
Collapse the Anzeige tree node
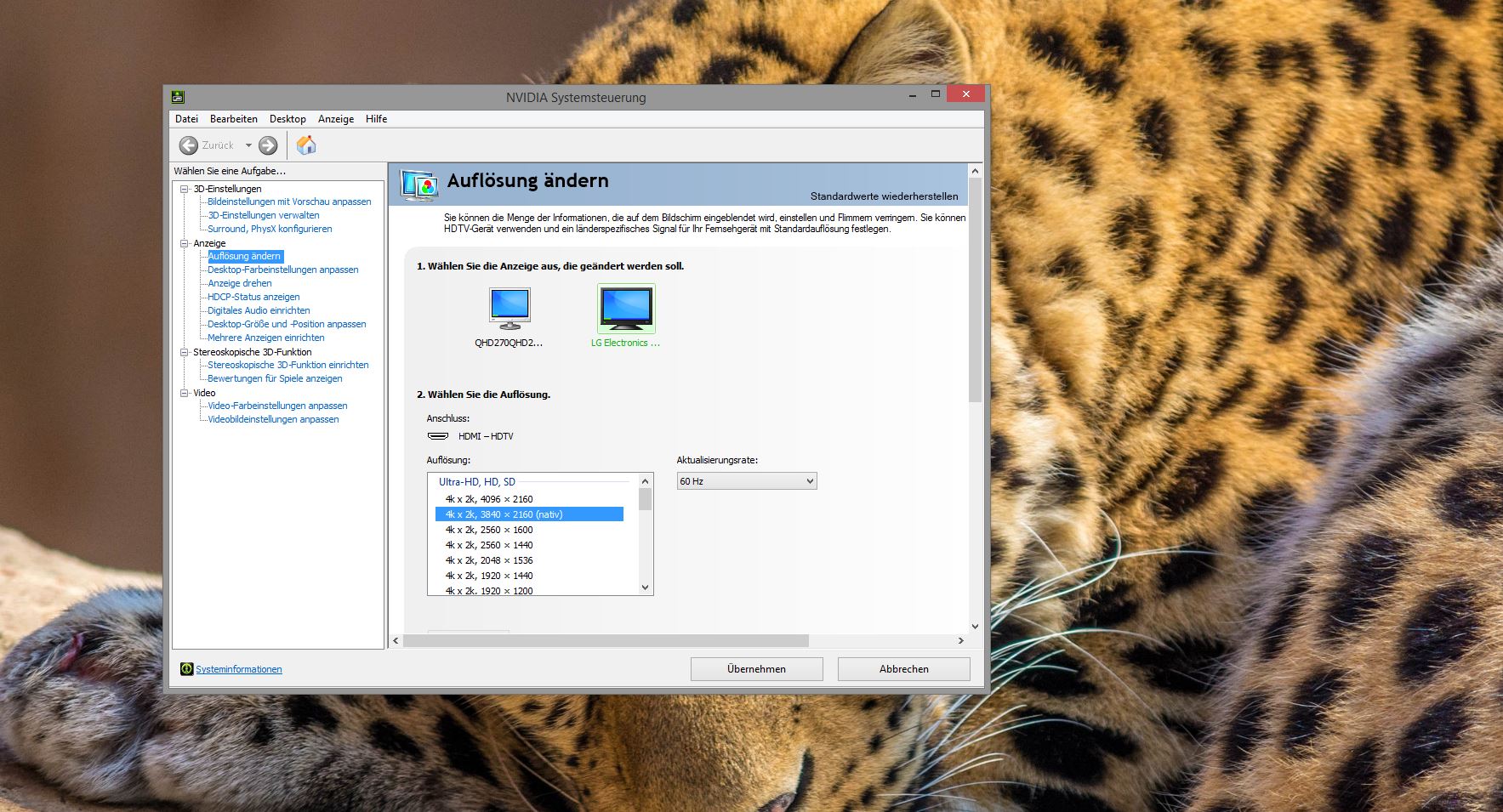(x=184, y=243)
